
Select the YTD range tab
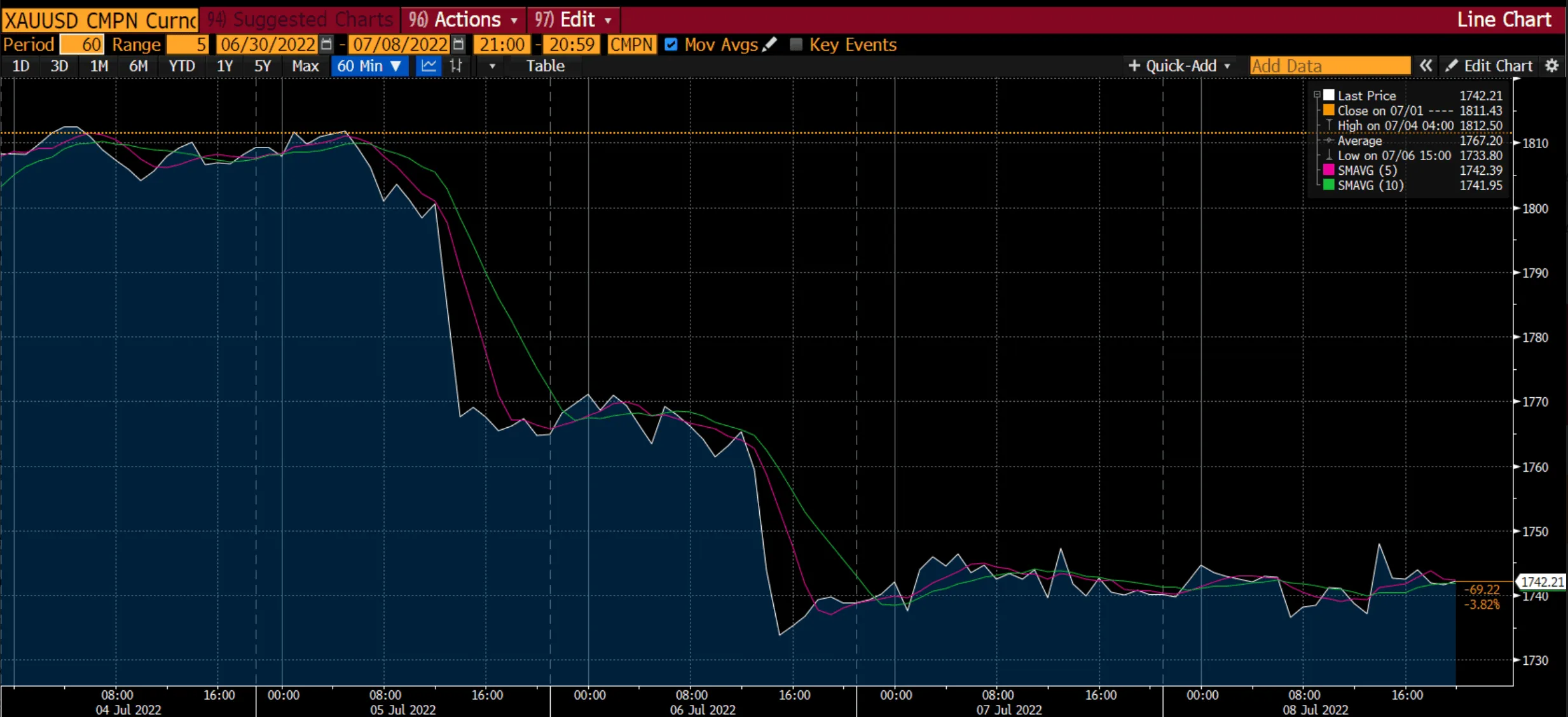tap(182, 65)
